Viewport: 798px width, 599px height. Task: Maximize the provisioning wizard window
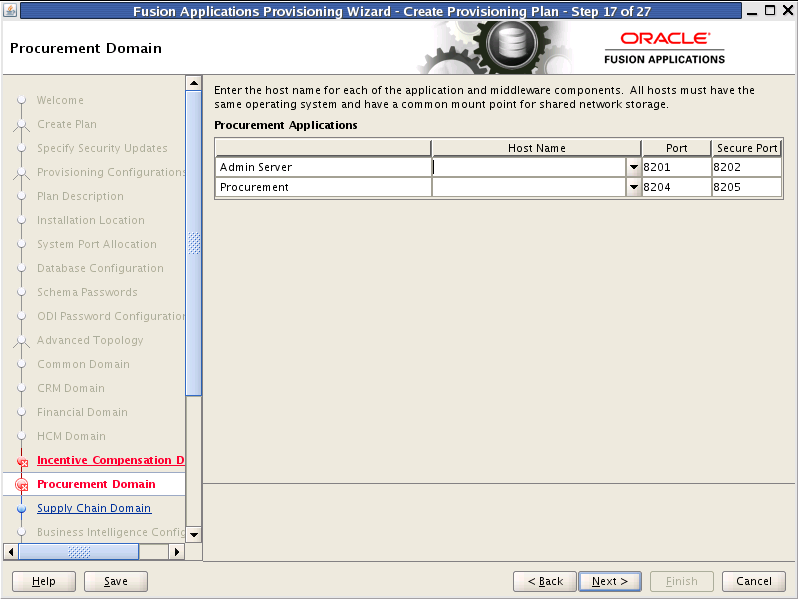click(x=770, y=10)
